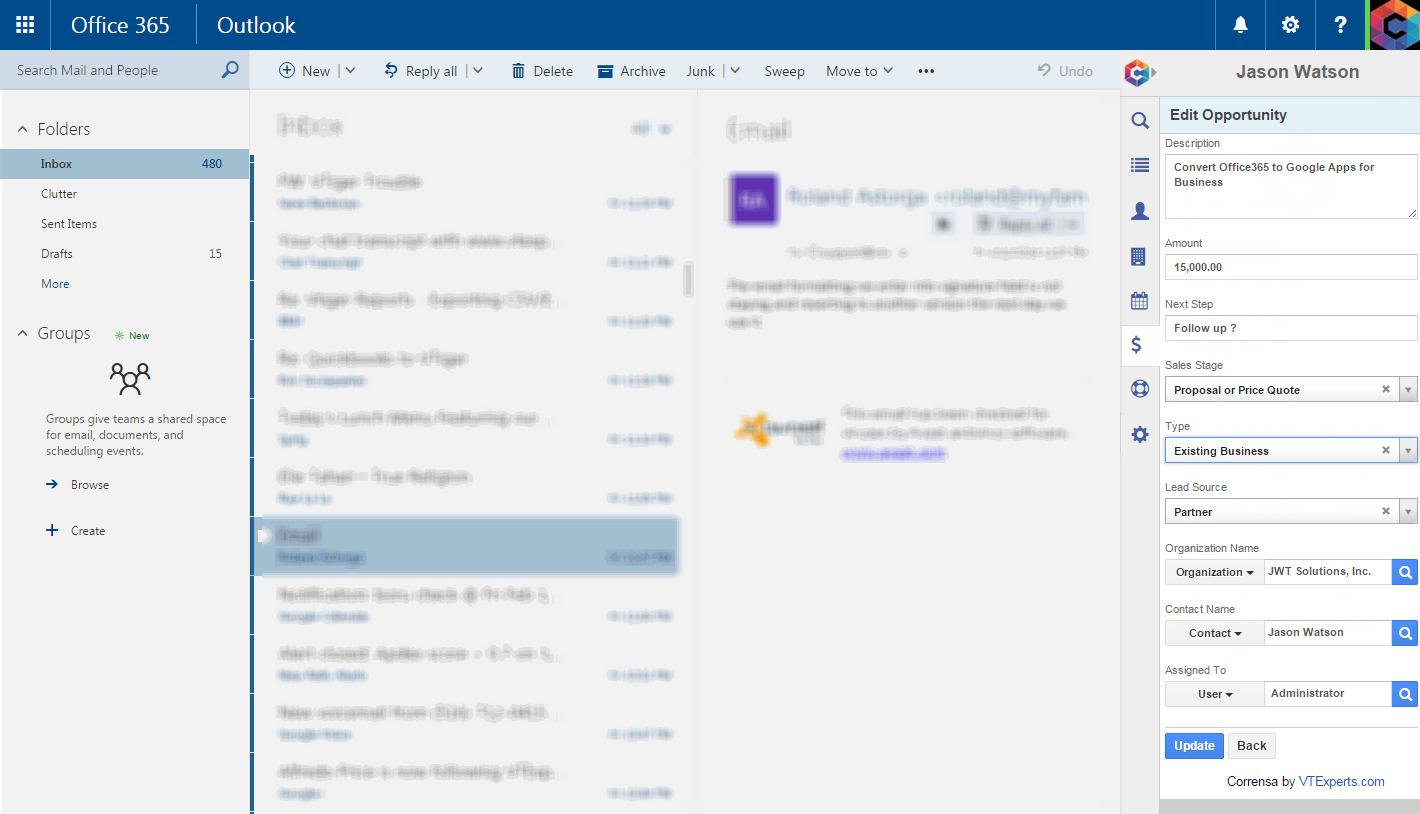Image resolution: width=1420 pixels, height=814 pixels.
Task: Open the Corrensa contacts person icon
Action: point(1139,211)
